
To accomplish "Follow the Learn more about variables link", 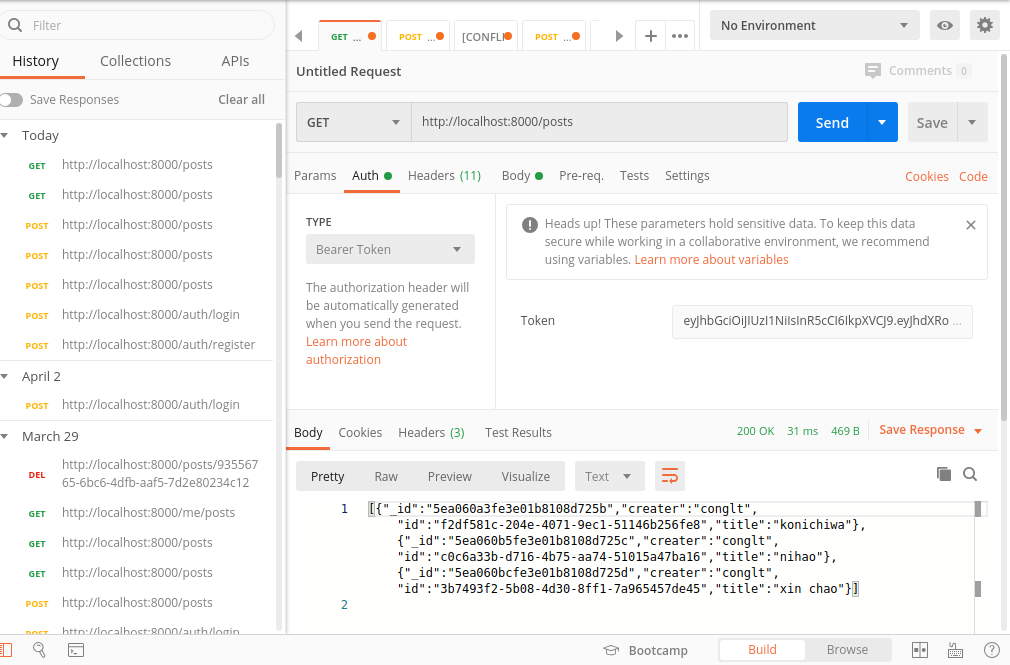I will point(711,260).
